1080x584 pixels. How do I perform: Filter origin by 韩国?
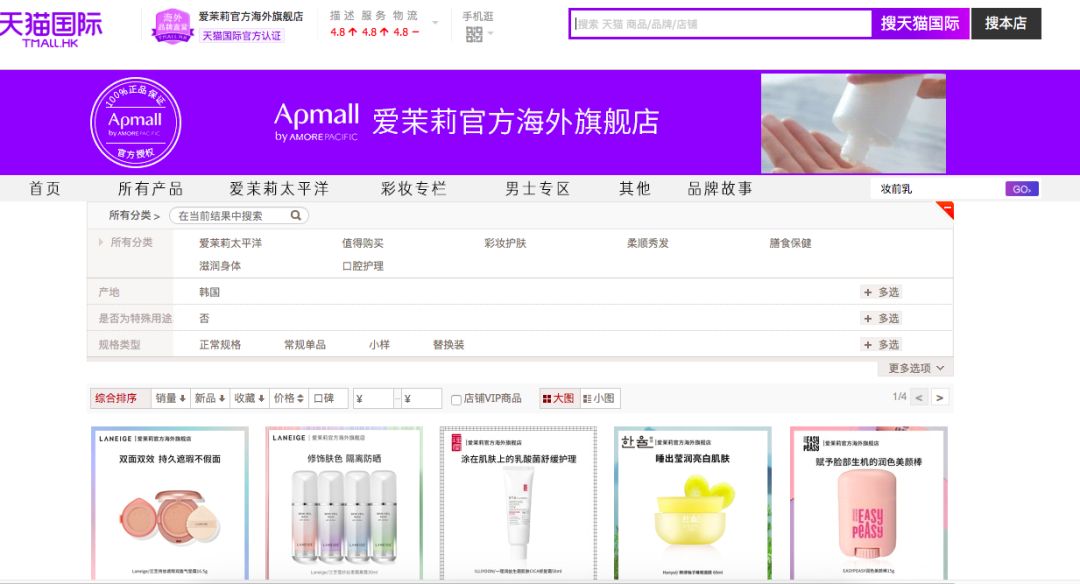209,292
